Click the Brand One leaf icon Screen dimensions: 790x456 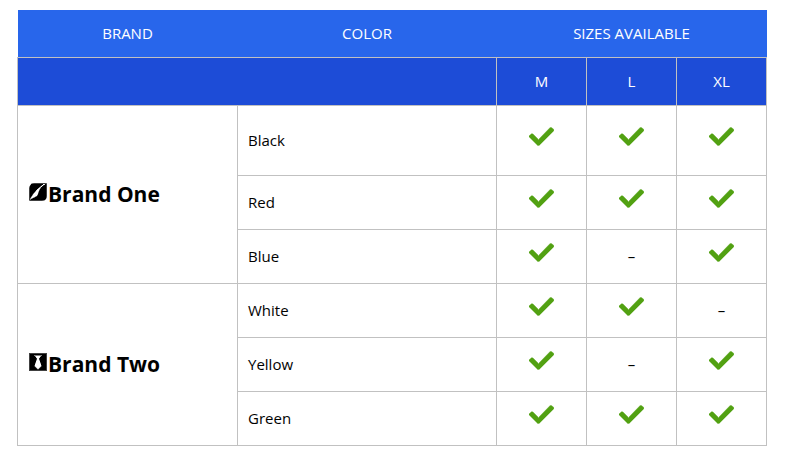pyautogui.click(x=38, y=192)
